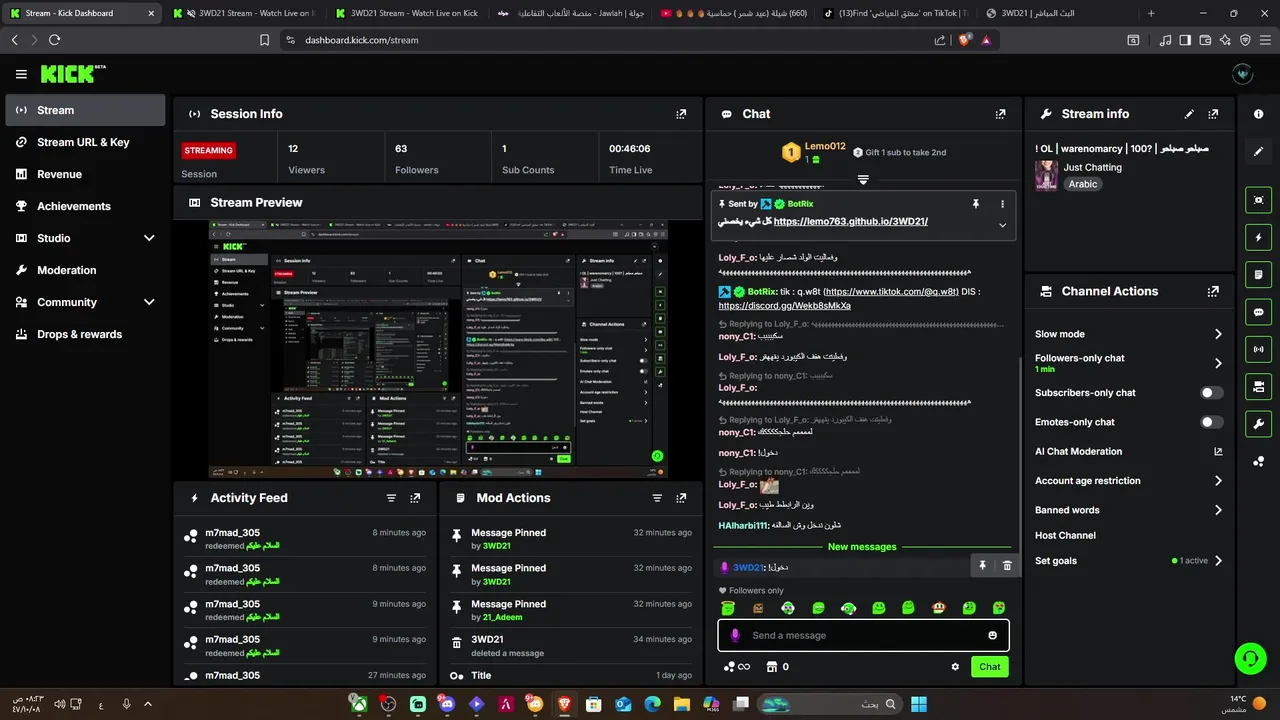Expand pinned message with down chevron
1280x720 pixels.
point(1002,225)
